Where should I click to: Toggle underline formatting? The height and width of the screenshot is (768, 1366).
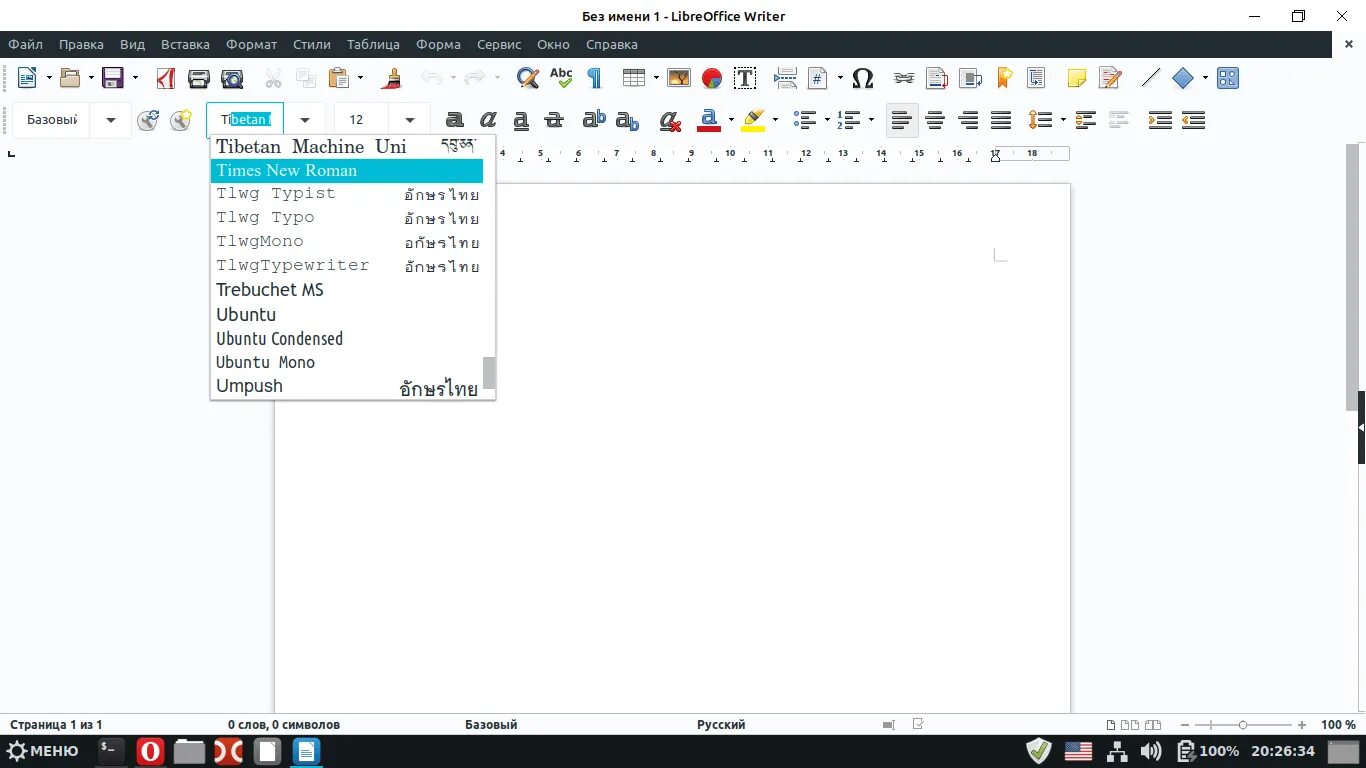tap(520, 121)
